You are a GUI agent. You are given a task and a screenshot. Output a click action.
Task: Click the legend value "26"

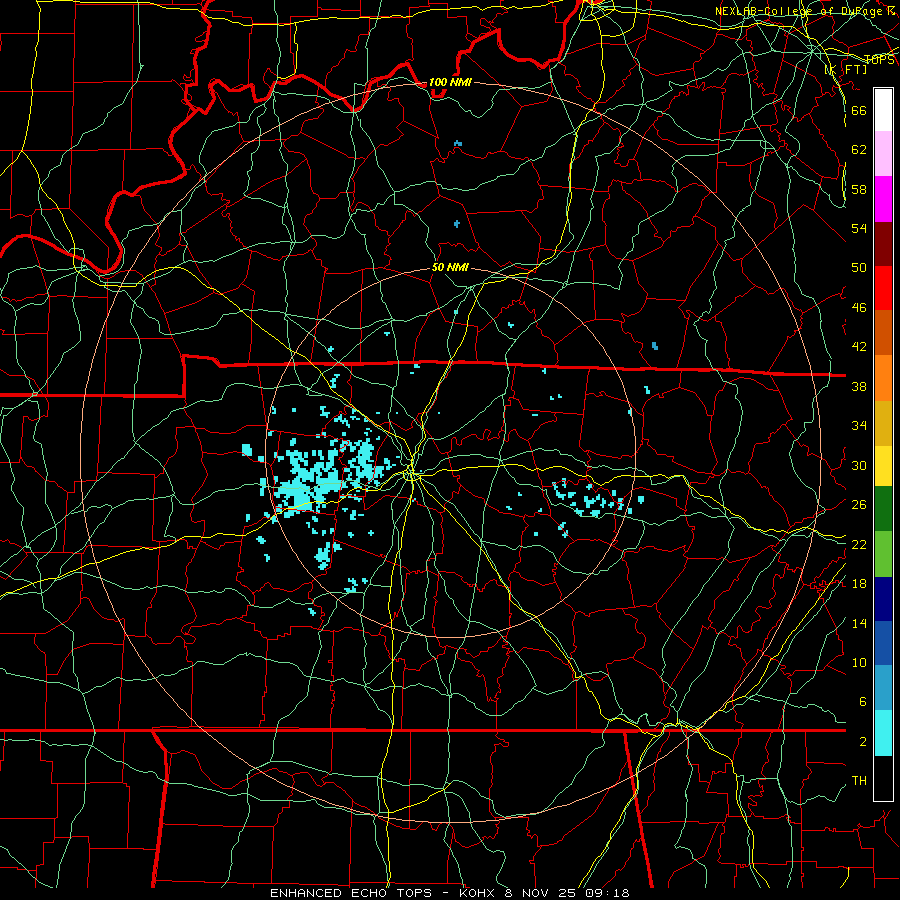(859, 505)
